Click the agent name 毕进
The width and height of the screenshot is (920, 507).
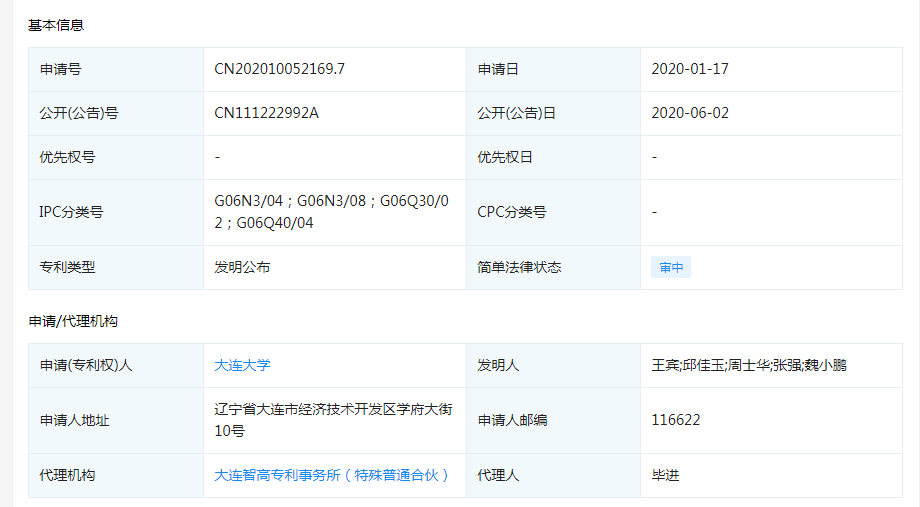point(665,476)
